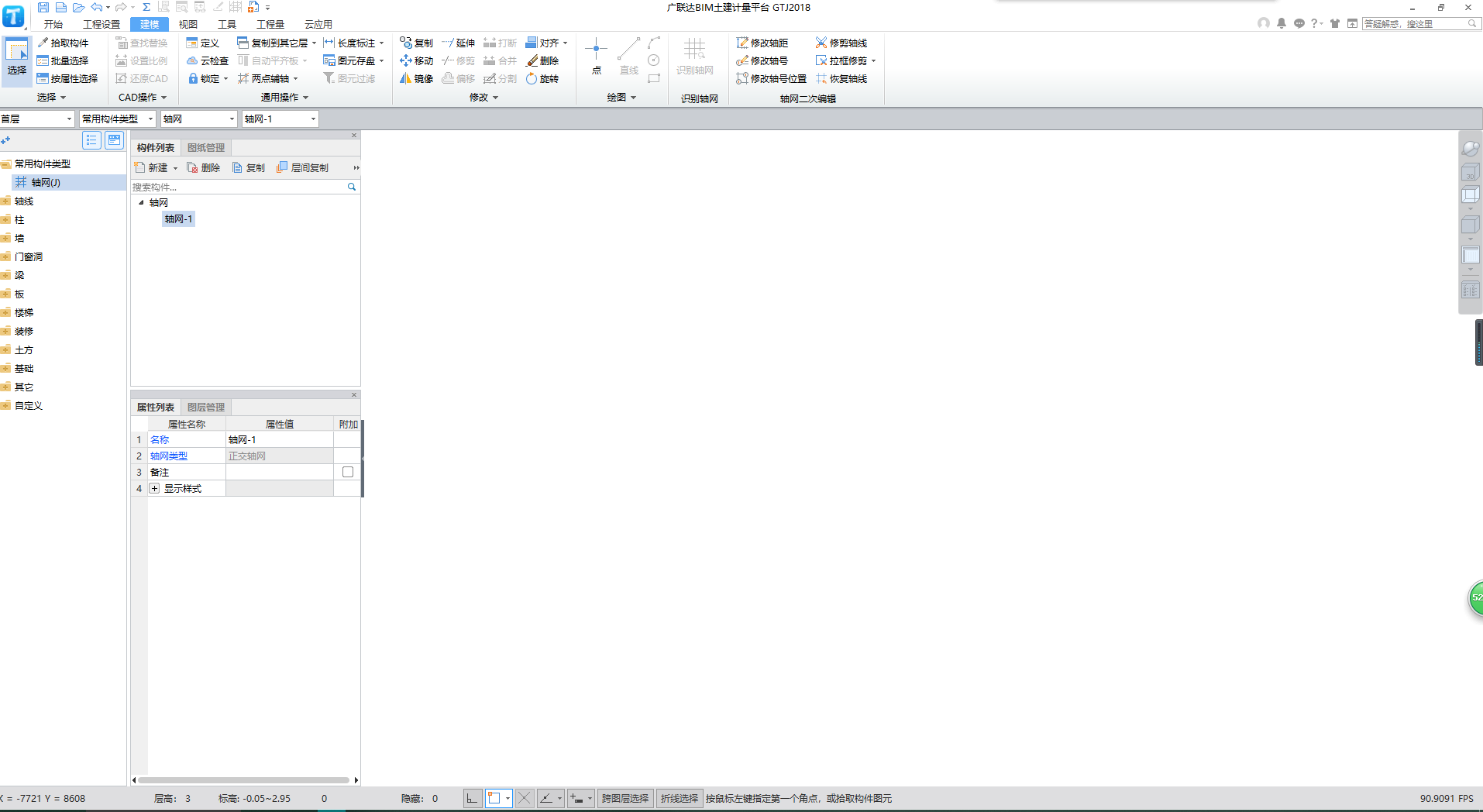The image size is (1483, 812).
Task: Select the 旋转 rotate tool
Action: tap(542, 78)
